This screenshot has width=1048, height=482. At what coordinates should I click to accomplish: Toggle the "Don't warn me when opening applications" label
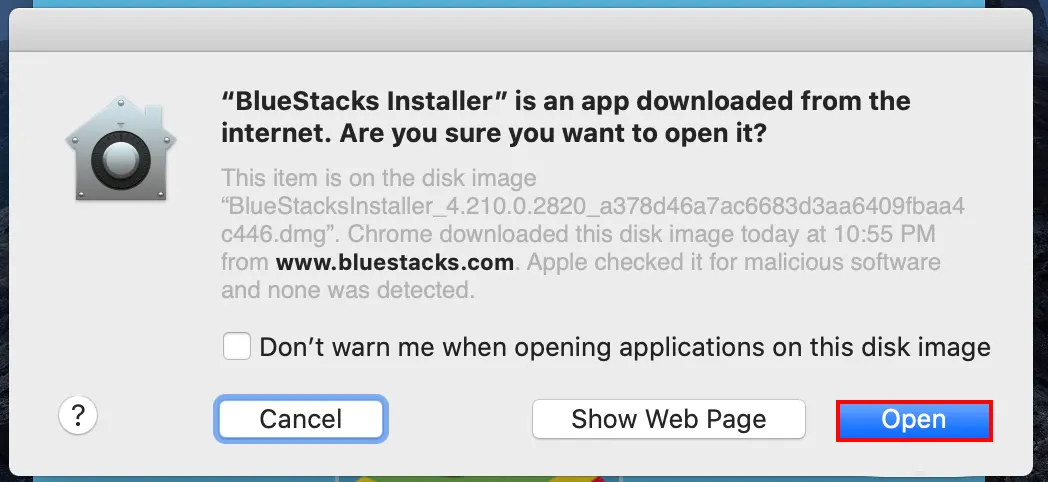[x=624, y=348]
